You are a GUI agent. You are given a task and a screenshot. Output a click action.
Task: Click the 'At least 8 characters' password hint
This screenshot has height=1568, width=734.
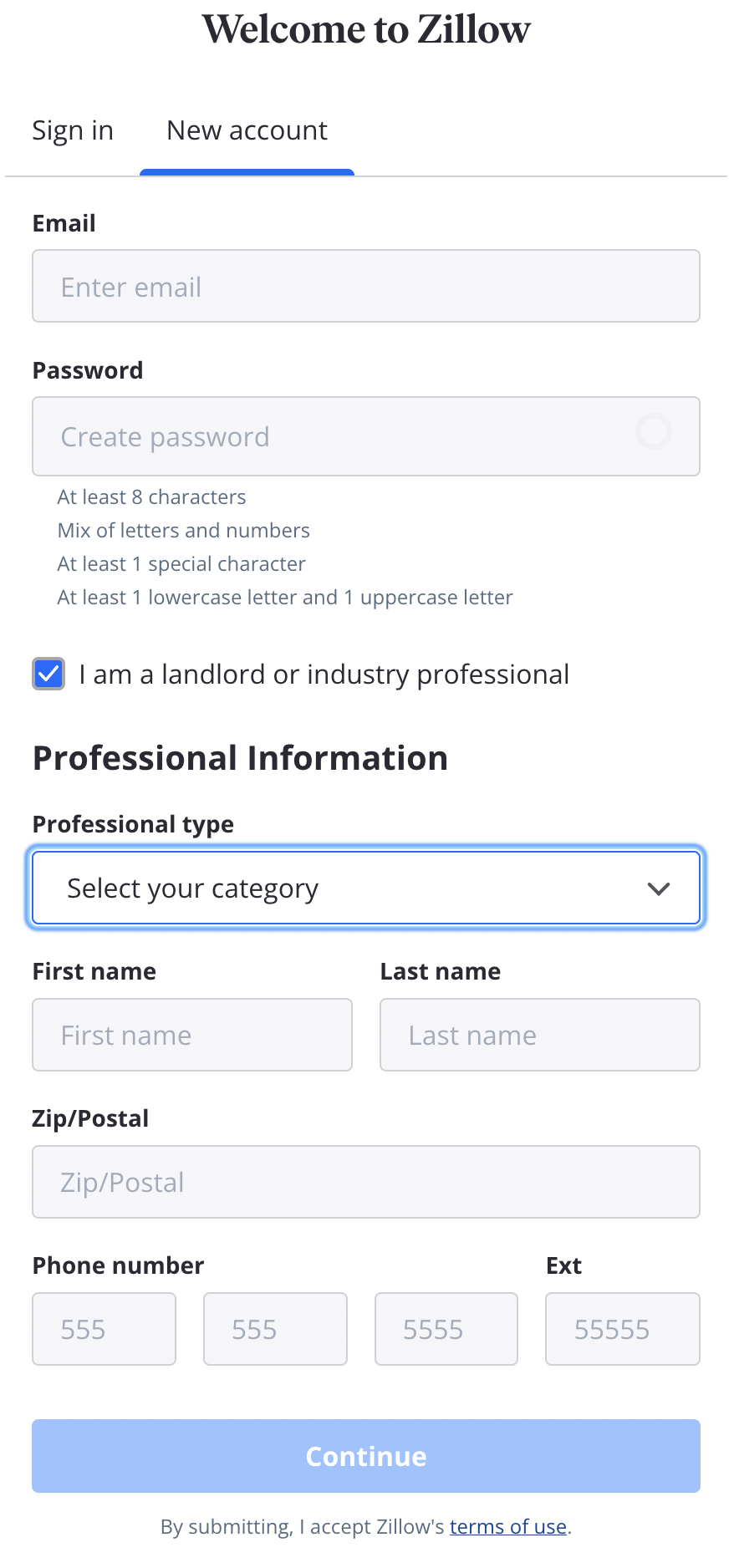pyautogui.click(x=151, y=496)
